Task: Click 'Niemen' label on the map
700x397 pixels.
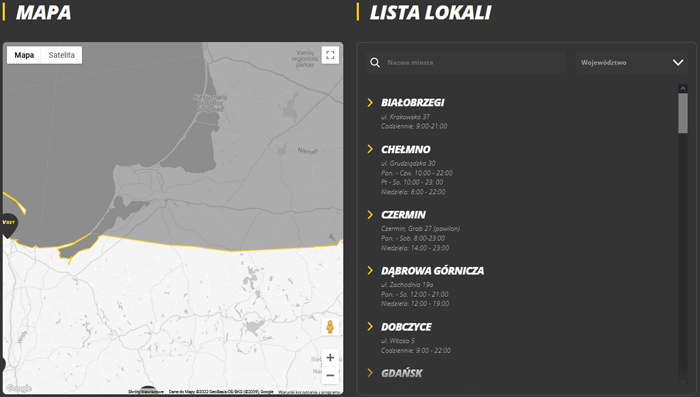Action: pyautogui.click(x=308, y=151)
